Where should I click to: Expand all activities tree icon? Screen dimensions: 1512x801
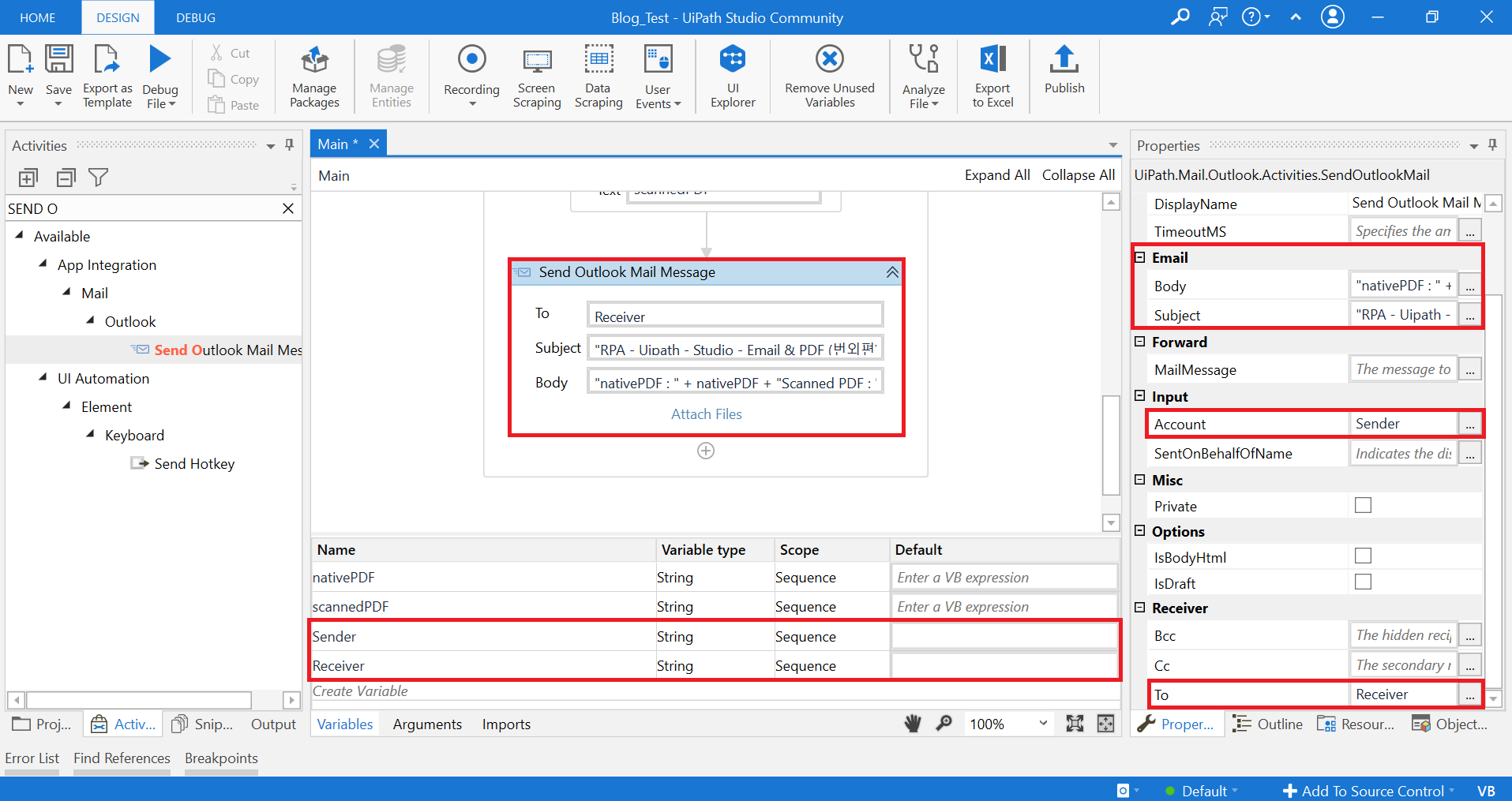(28, 178)
